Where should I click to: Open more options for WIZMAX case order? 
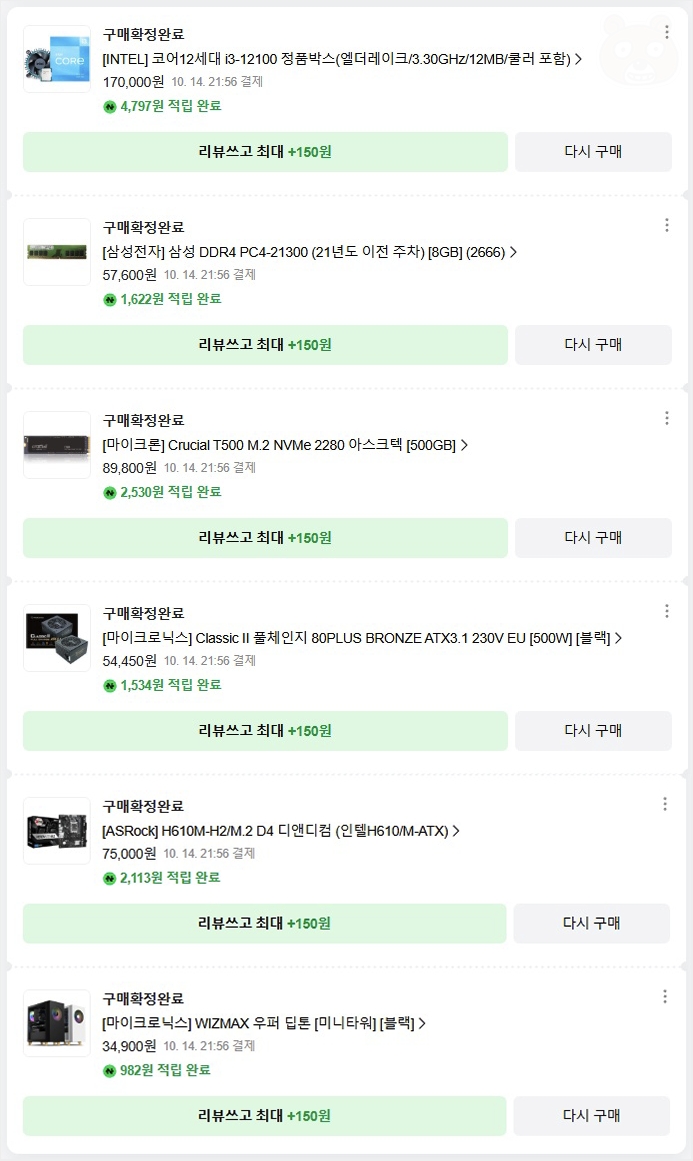(x=665, y=997)
